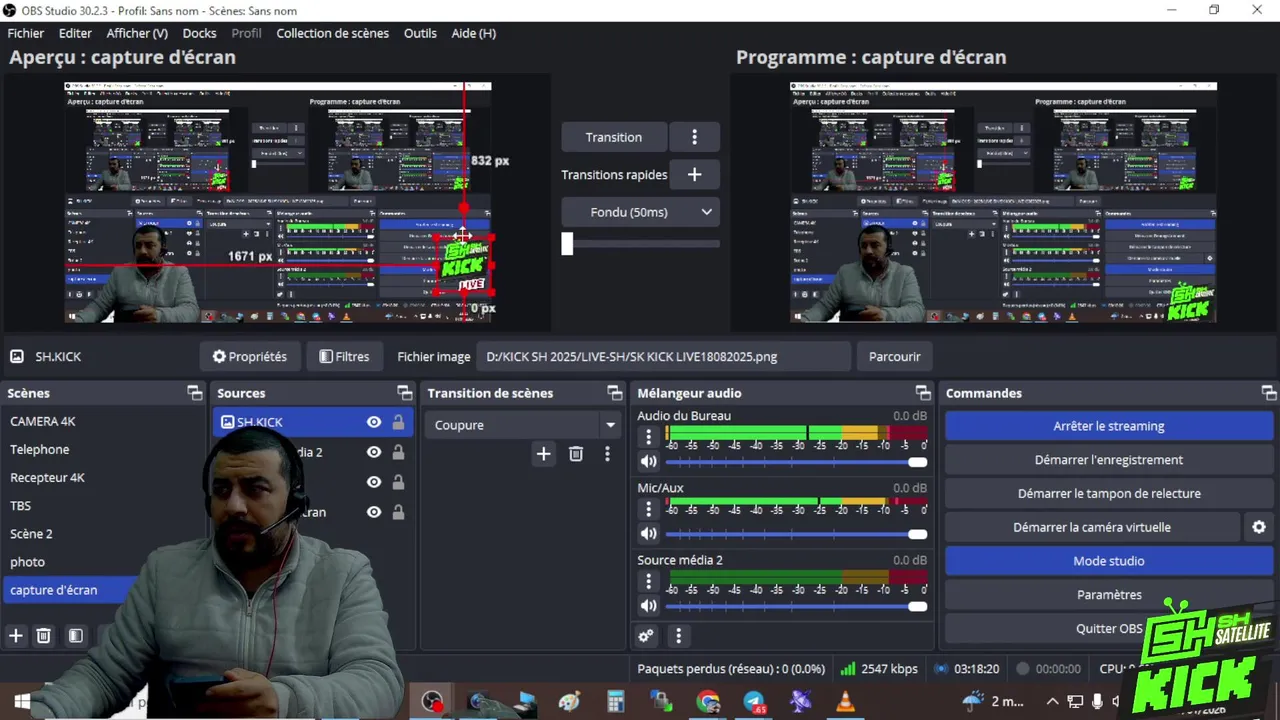Viewport: 1280px width, 720px height.
Task: Toggle the lock on the SH.KICK source
Action: tap(398, 422)
